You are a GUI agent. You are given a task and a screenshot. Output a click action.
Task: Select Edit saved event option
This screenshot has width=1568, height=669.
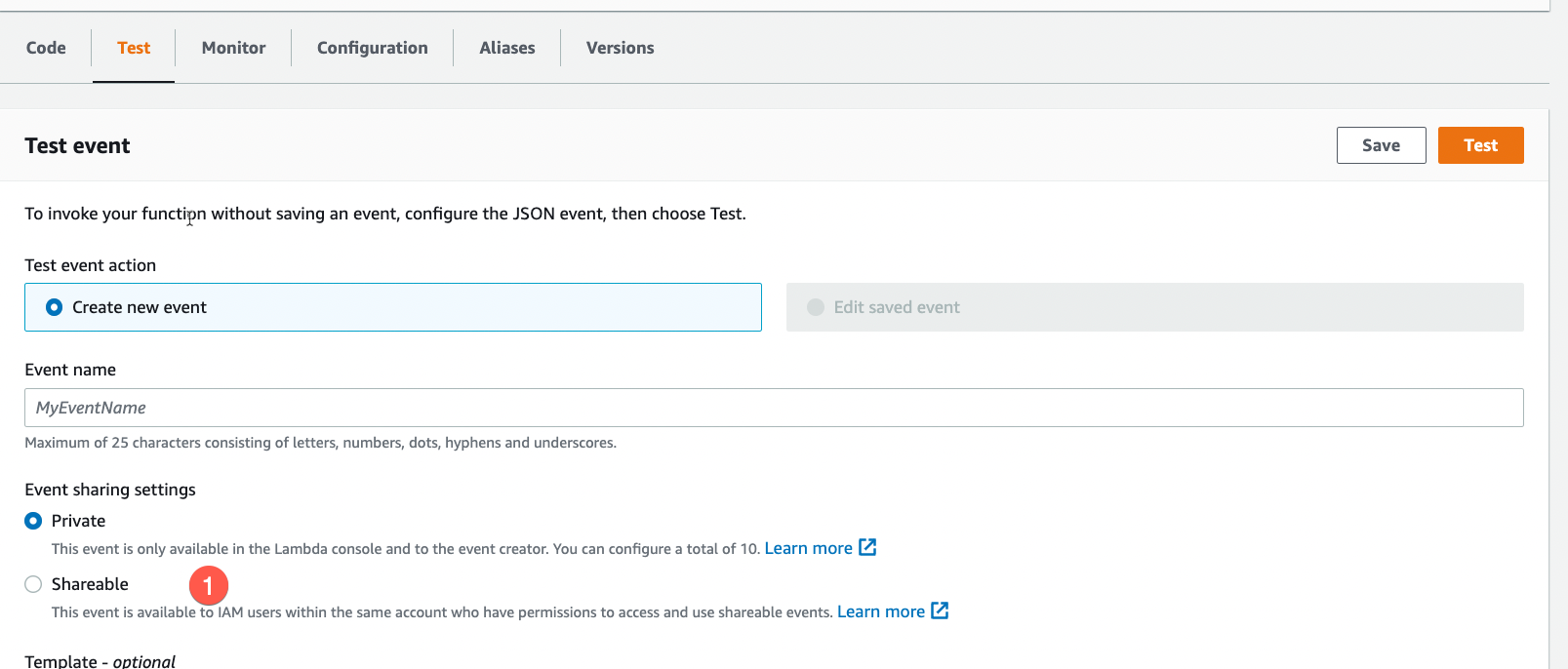click(1154, 307)
